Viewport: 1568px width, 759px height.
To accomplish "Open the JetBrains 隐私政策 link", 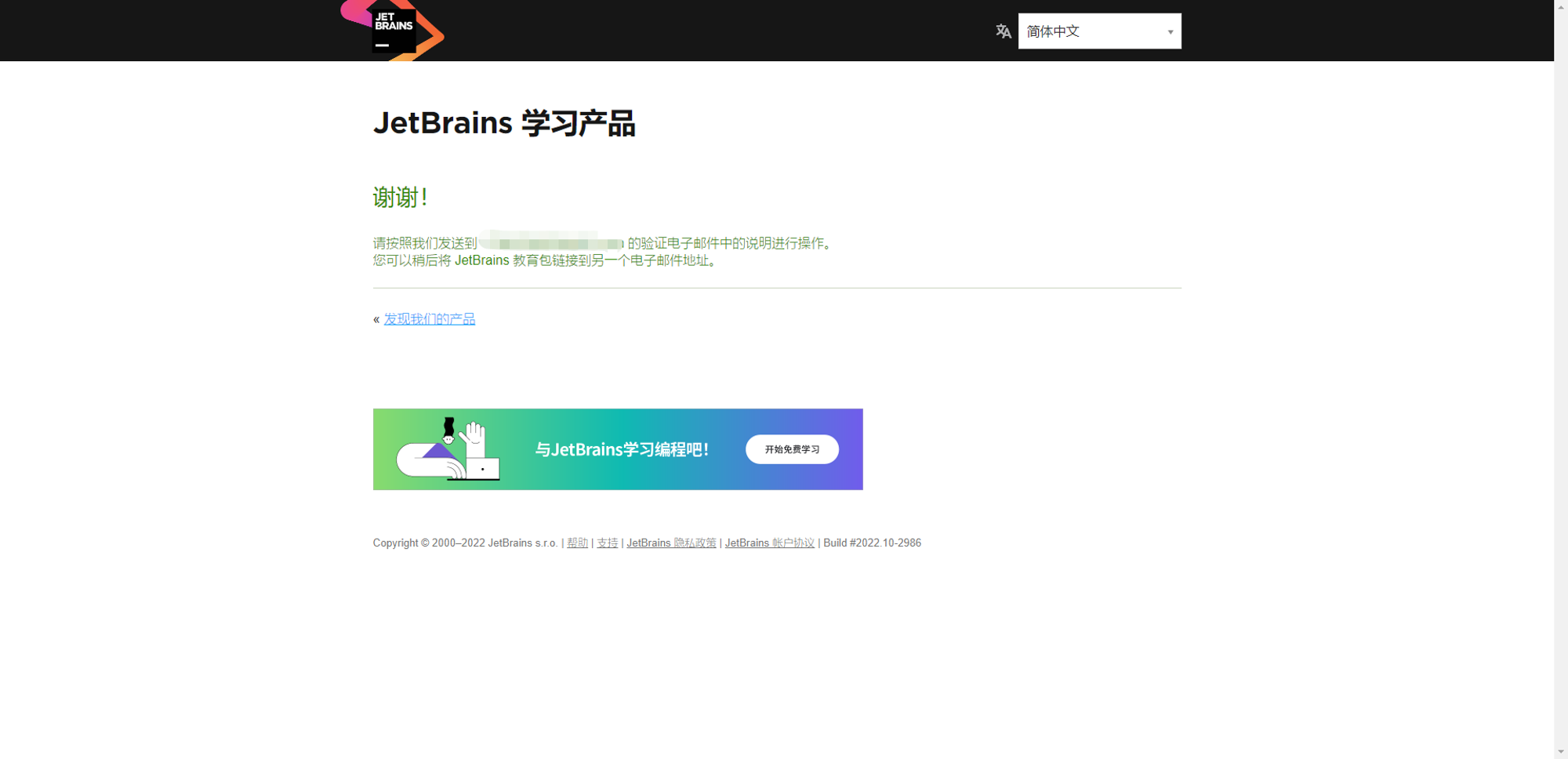I will (x=671, y=543).
